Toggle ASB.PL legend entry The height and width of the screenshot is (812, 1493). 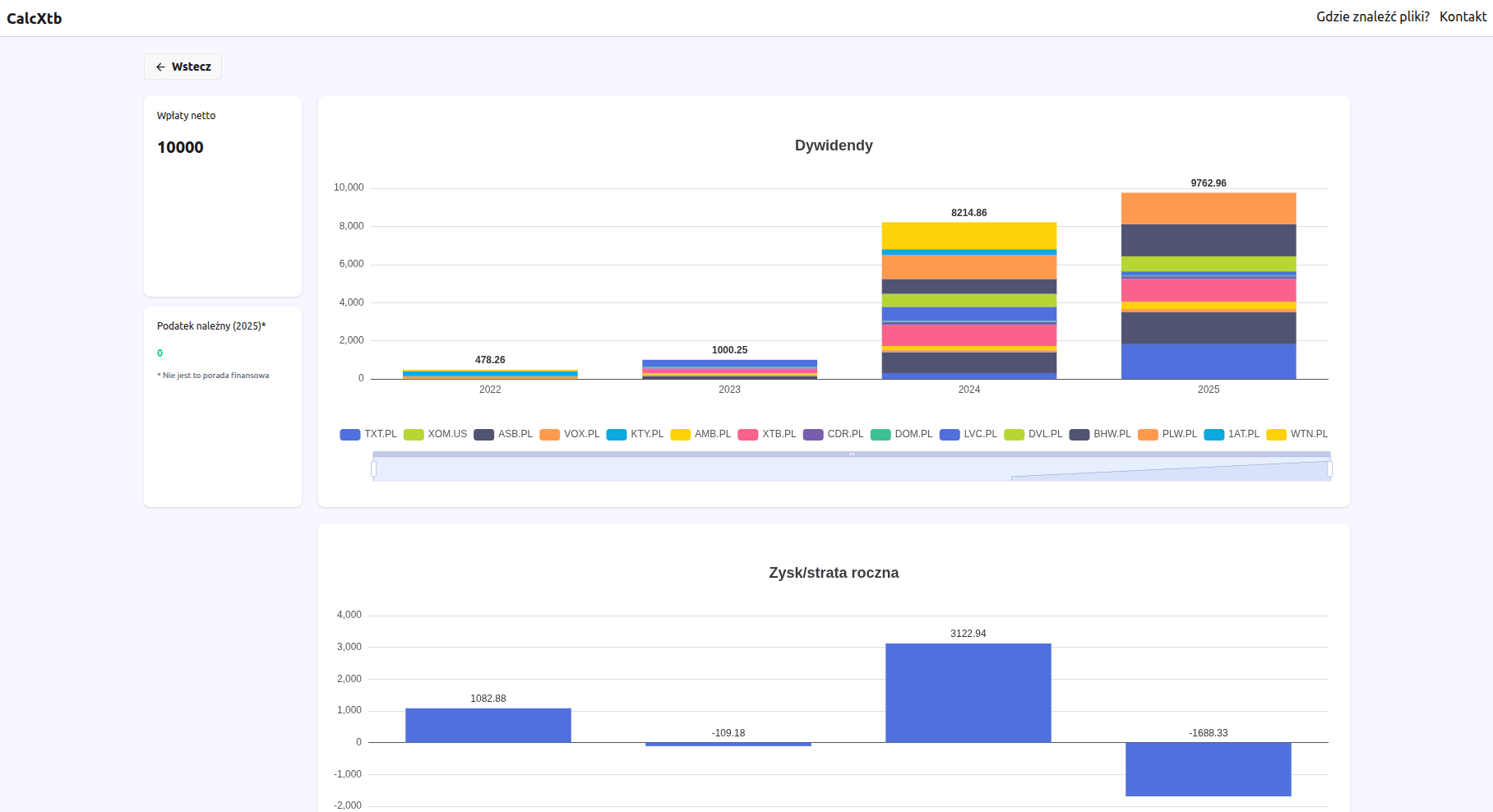pos(503,434)
